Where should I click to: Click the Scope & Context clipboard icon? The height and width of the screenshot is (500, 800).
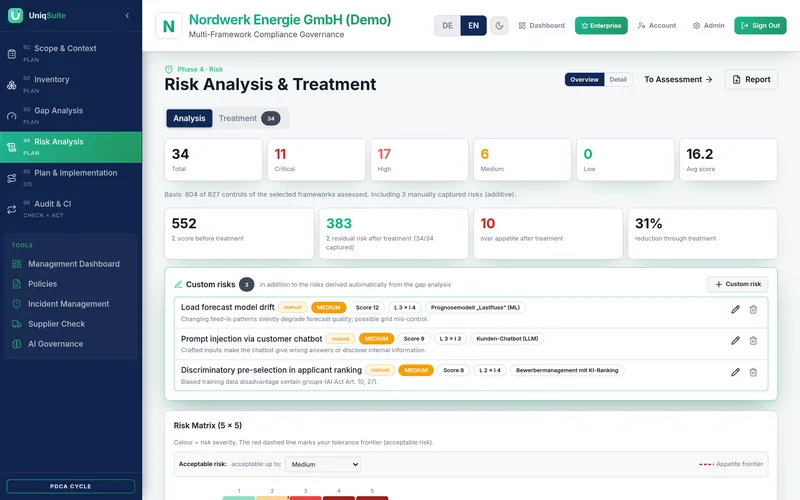(12, 54)
